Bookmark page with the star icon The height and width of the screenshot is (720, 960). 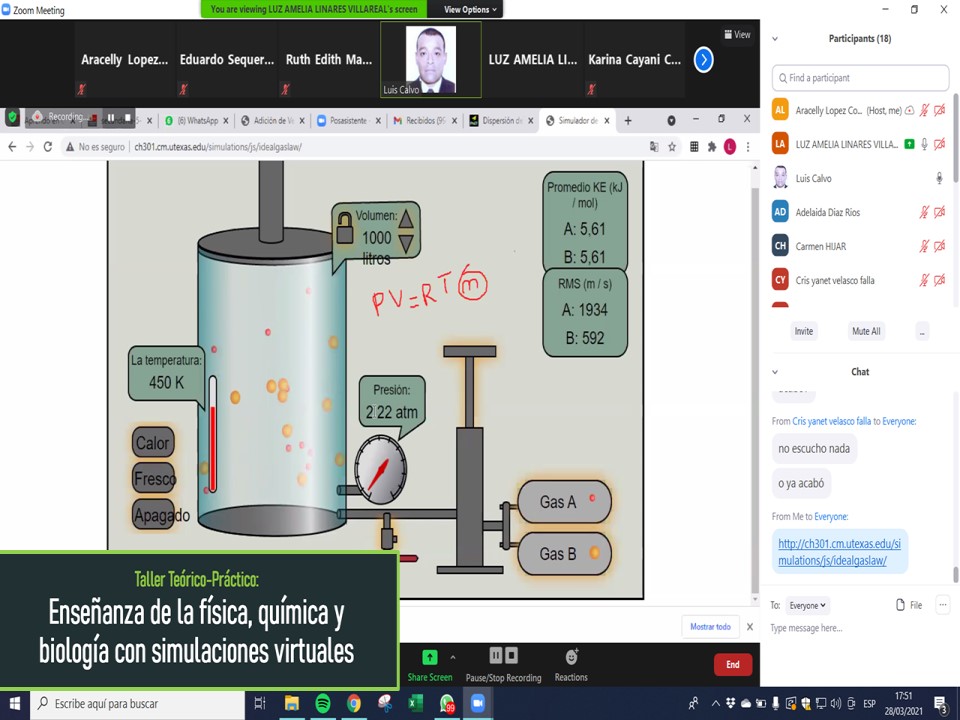point(672,146)
